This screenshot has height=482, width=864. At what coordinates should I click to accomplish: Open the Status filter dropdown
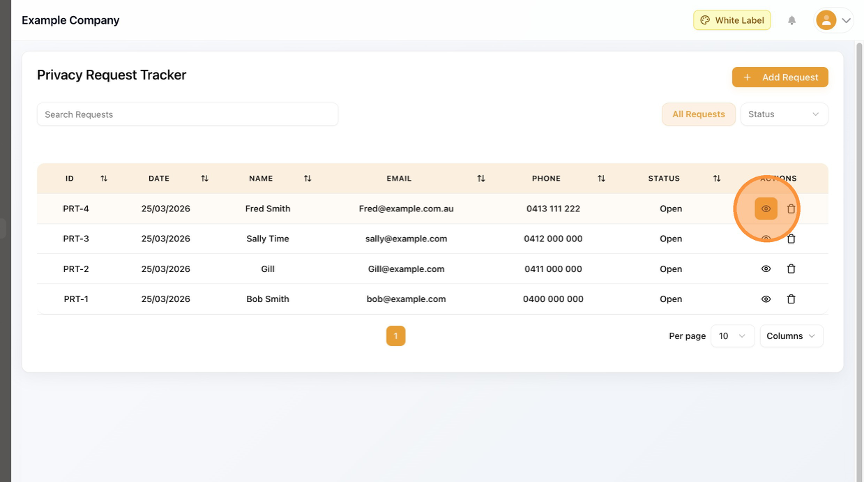[784, 114]
